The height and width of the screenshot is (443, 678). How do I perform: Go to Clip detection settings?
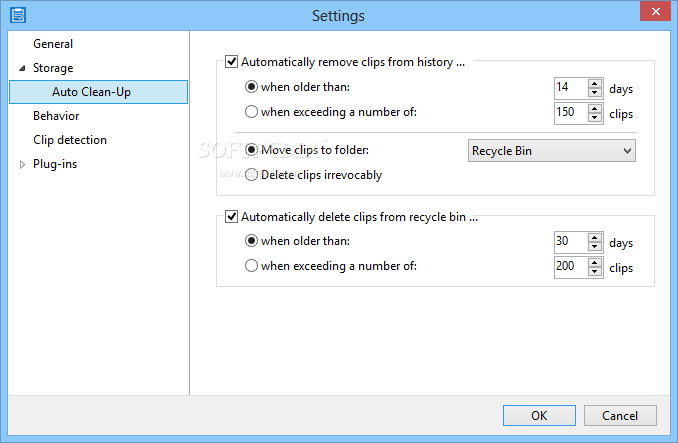click(x=70, y=140)
